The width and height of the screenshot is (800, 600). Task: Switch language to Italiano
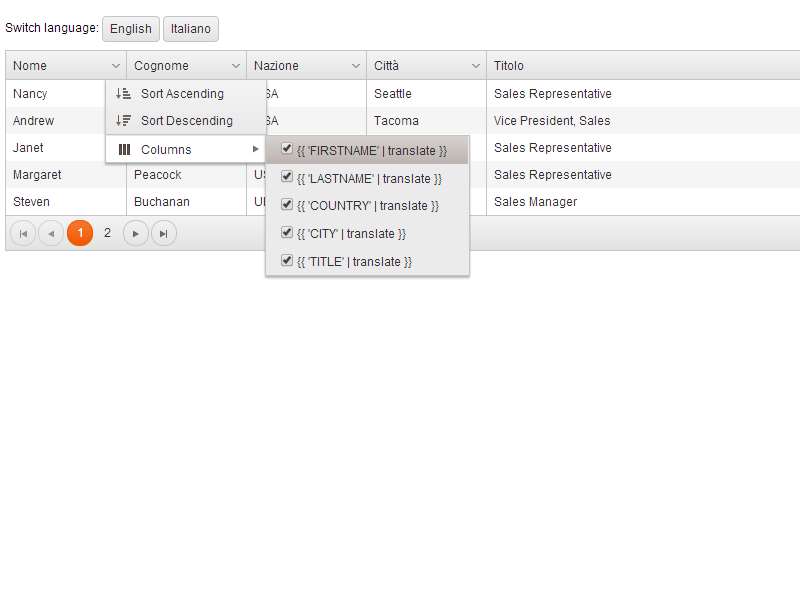191,29
